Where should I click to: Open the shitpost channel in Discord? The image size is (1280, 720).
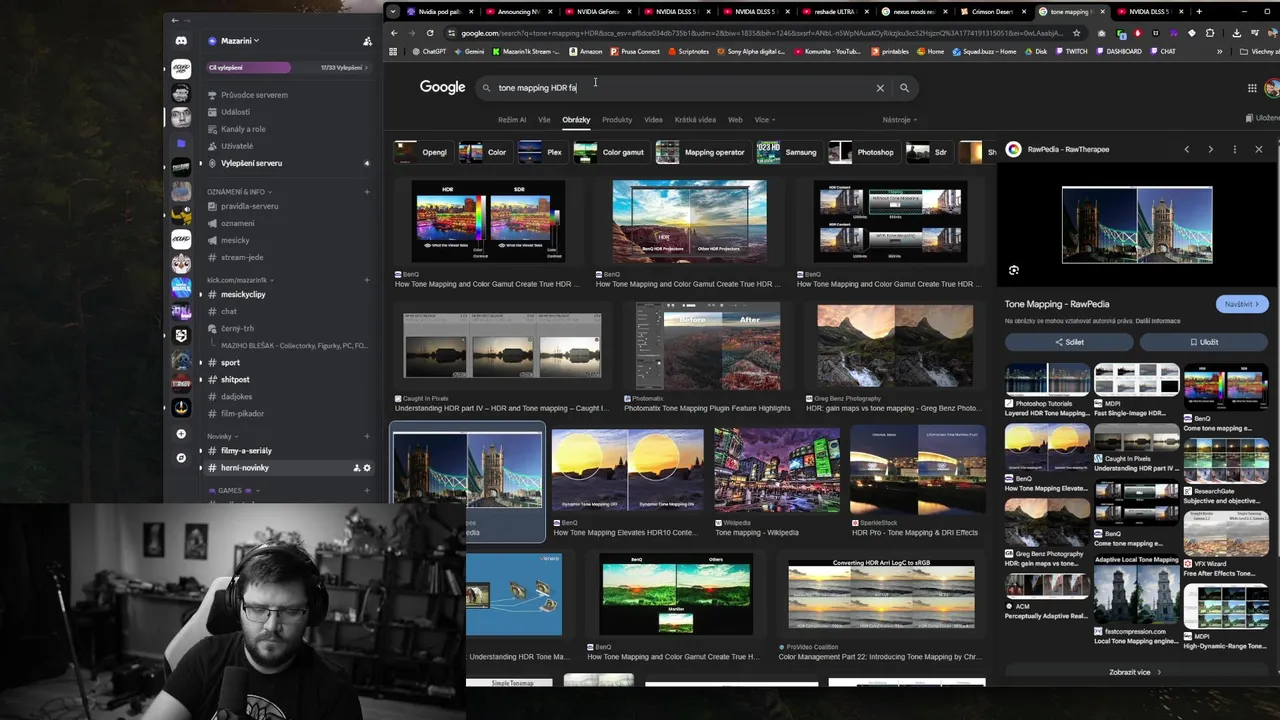235,380
